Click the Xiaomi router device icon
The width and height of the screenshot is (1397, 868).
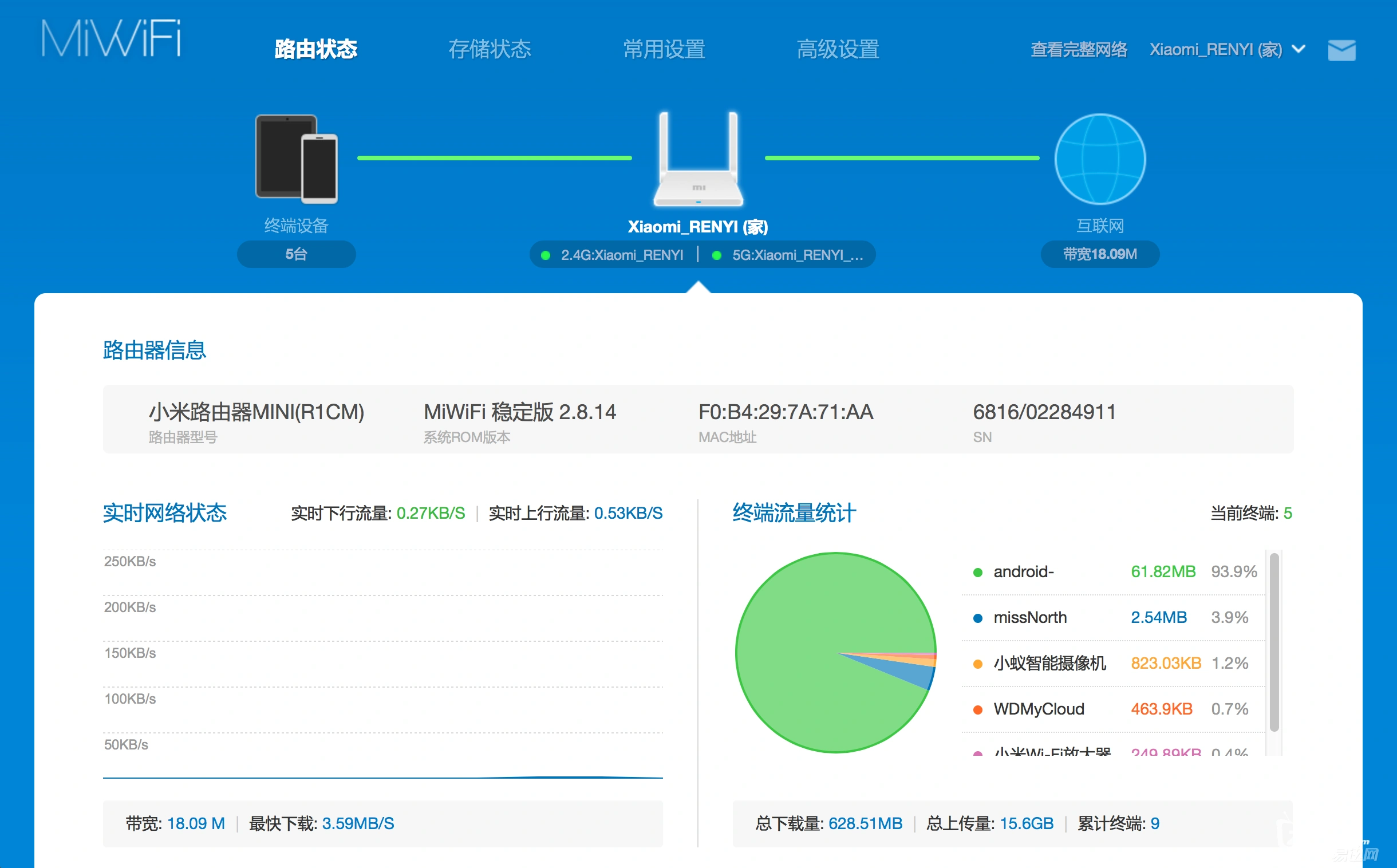coord(698,159)
